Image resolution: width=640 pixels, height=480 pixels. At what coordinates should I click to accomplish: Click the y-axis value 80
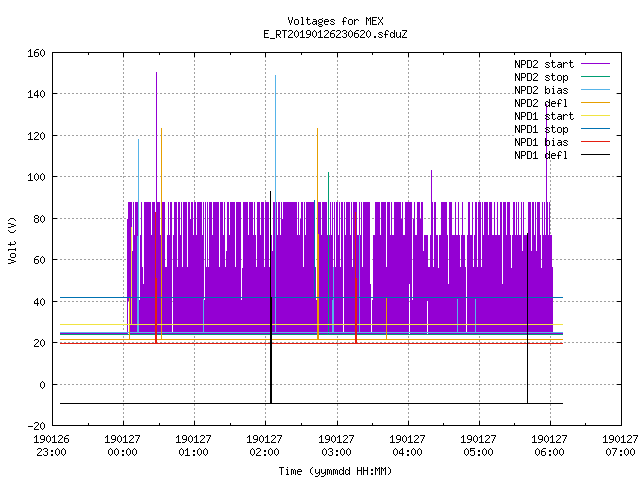tap(39, 219)
